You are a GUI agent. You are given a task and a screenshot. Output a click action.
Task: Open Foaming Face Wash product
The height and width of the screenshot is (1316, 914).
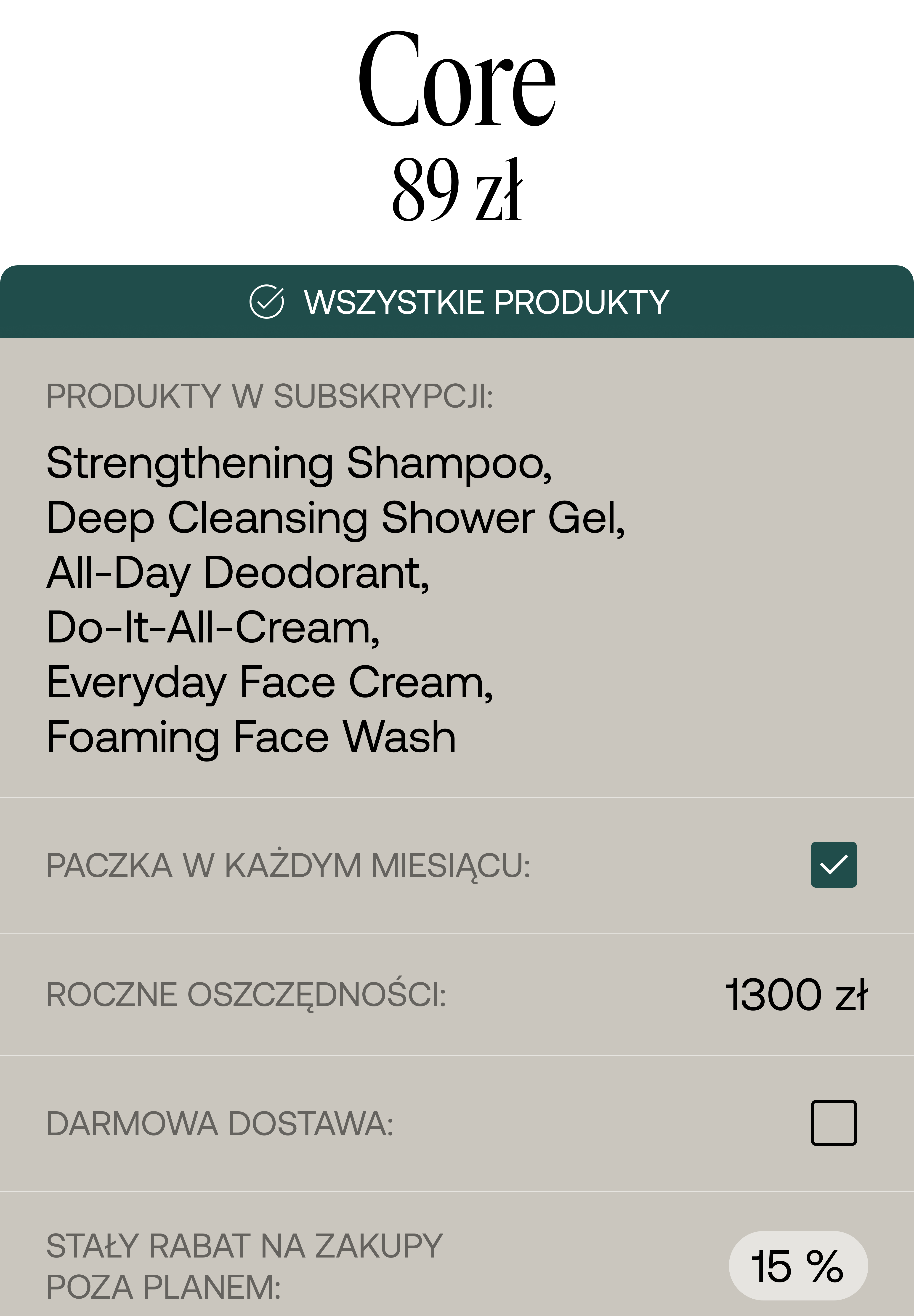[251, 738]
